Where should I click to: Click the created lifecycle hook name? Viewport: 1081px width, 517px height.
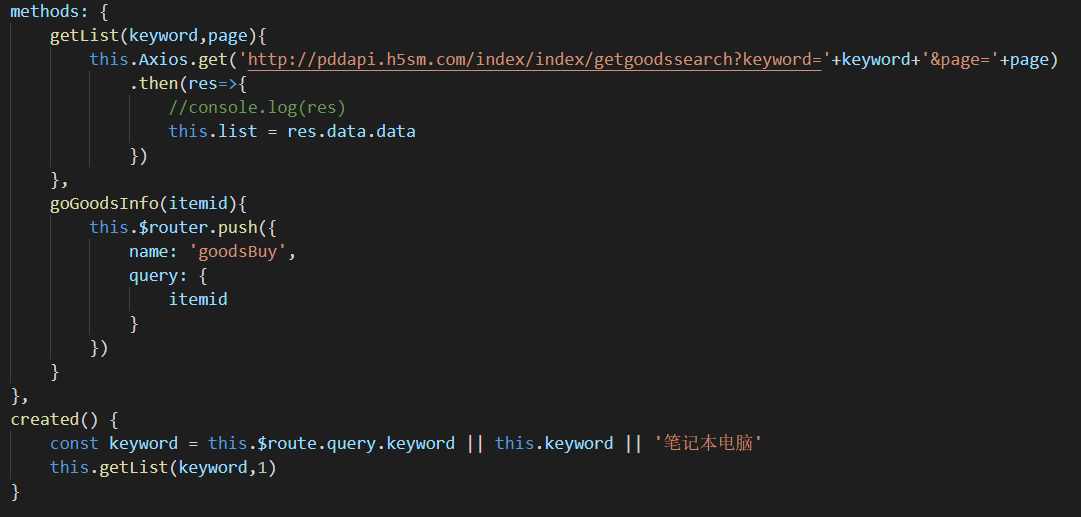[x=44, y=419]
